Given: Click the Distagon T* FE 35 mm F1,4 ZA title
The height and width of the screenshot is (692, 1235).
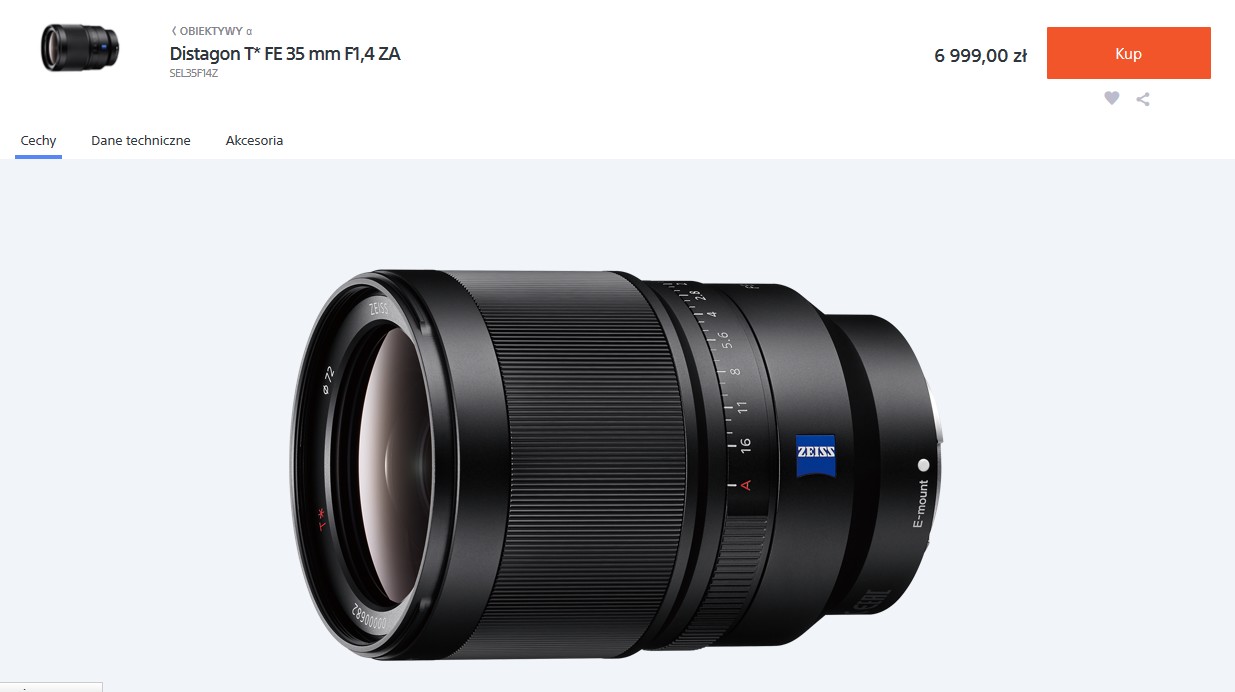Looking at the screenshot, I should click(285, 54).
